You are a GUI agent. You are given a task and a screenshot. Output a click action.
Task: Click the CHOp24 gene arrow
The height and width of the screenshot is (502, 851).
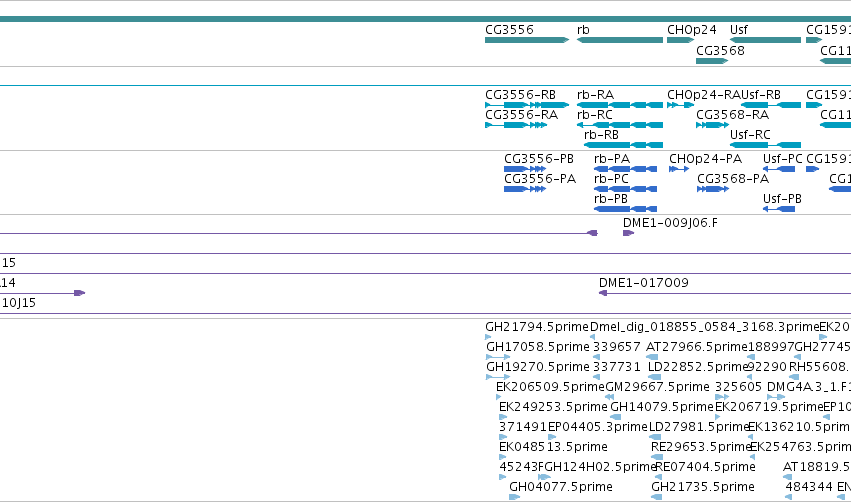681,40
